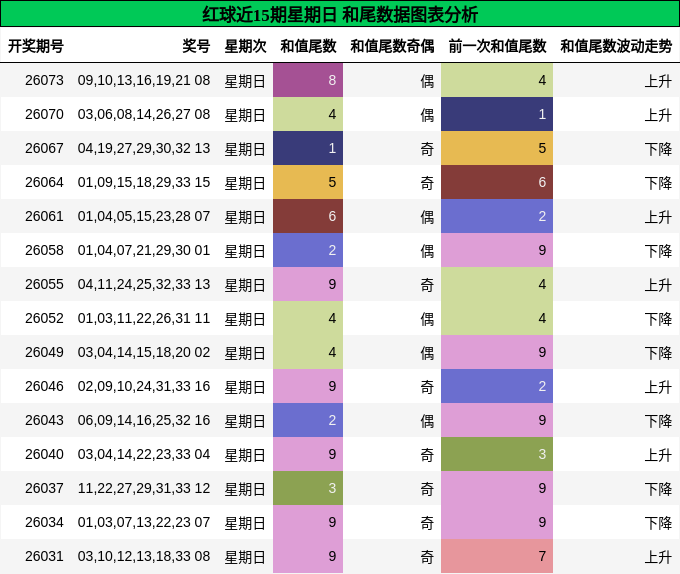Click prize numbers 03,10,12,13,18,33 08
This screenshot has width=680, height=574.
click(144, 556)
